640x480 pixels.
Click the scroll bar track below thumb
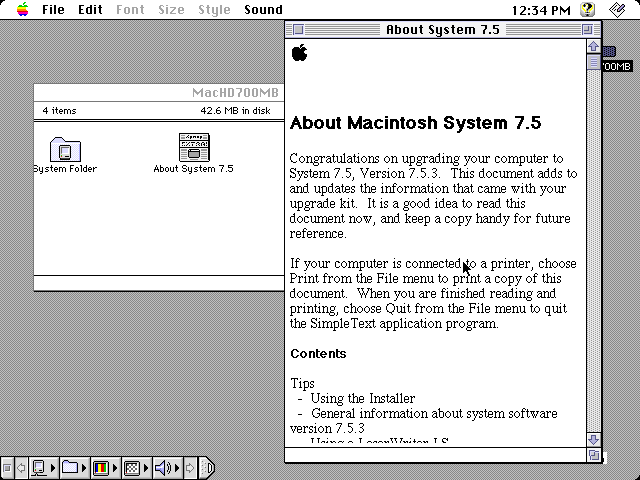click(x=594, y=251)
